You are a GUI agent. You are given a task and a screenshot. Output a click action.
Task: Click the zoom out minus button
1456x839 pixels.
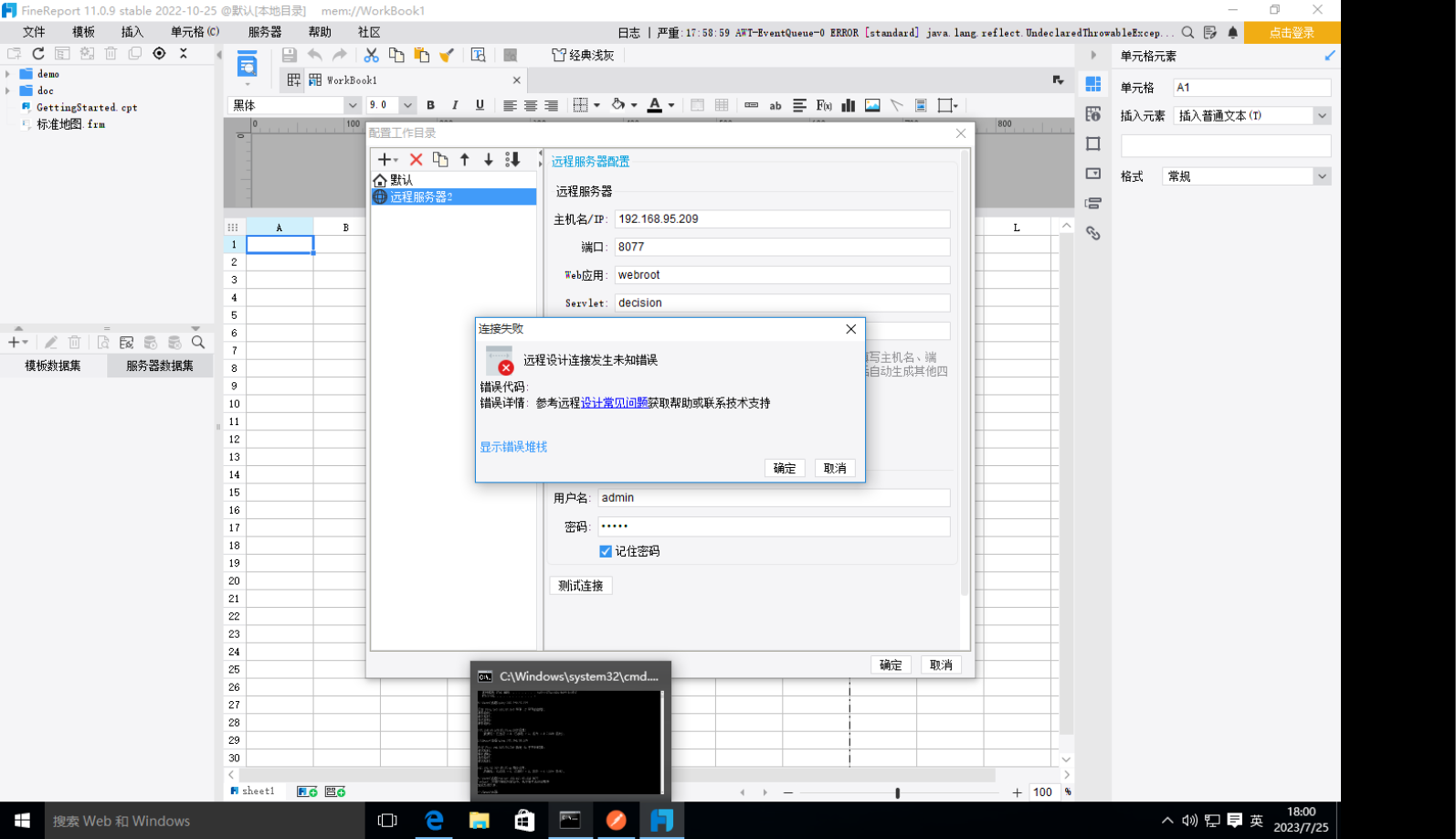click(788, 792)
